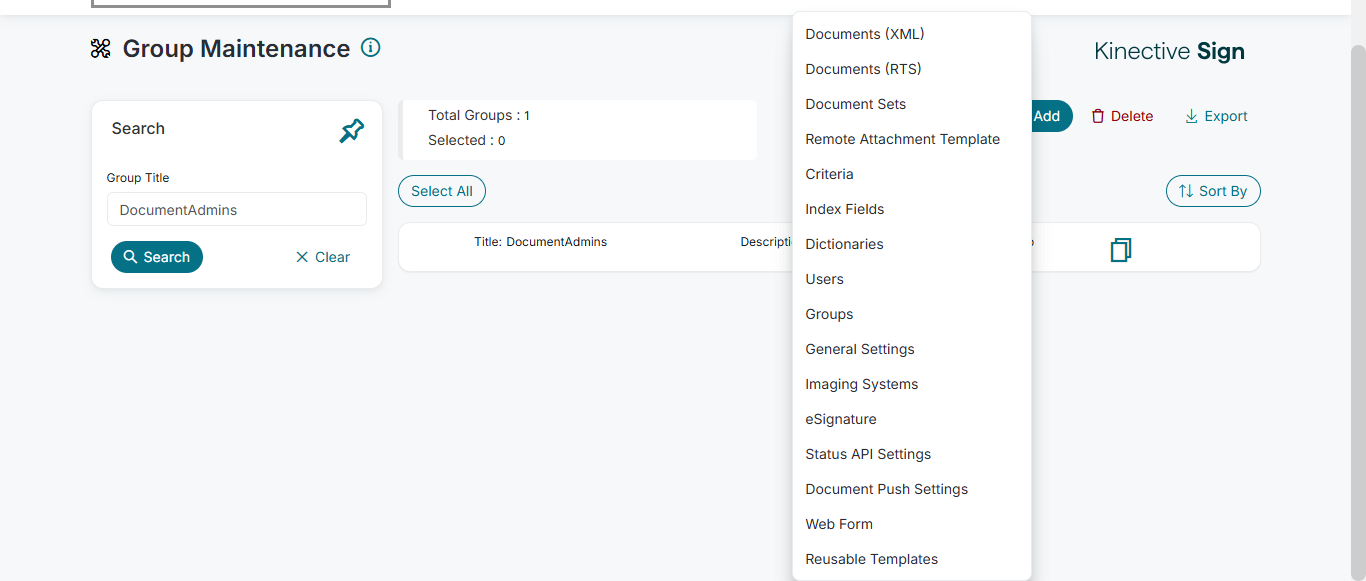
Task: Click the Add button
Action: [1050, 116]
